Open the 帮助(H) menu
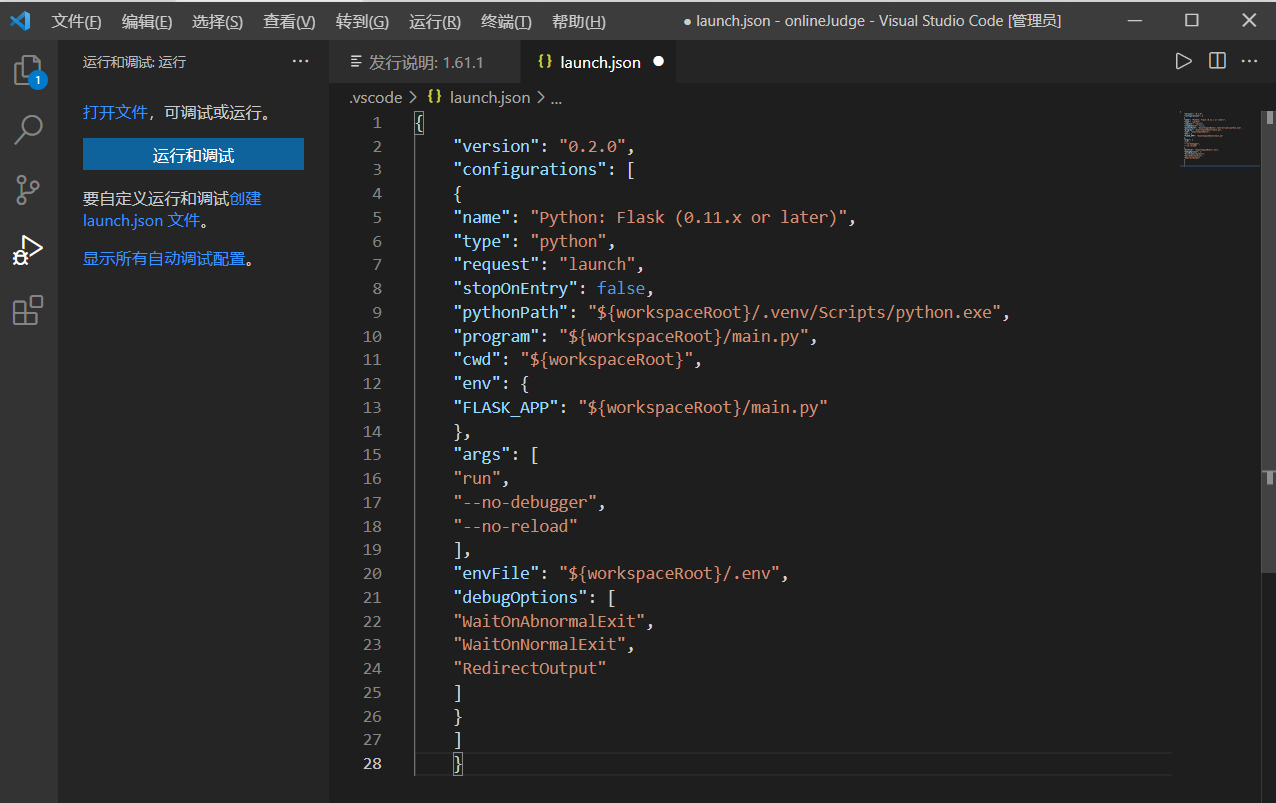 pyautogui.click(x=578, y=21)
